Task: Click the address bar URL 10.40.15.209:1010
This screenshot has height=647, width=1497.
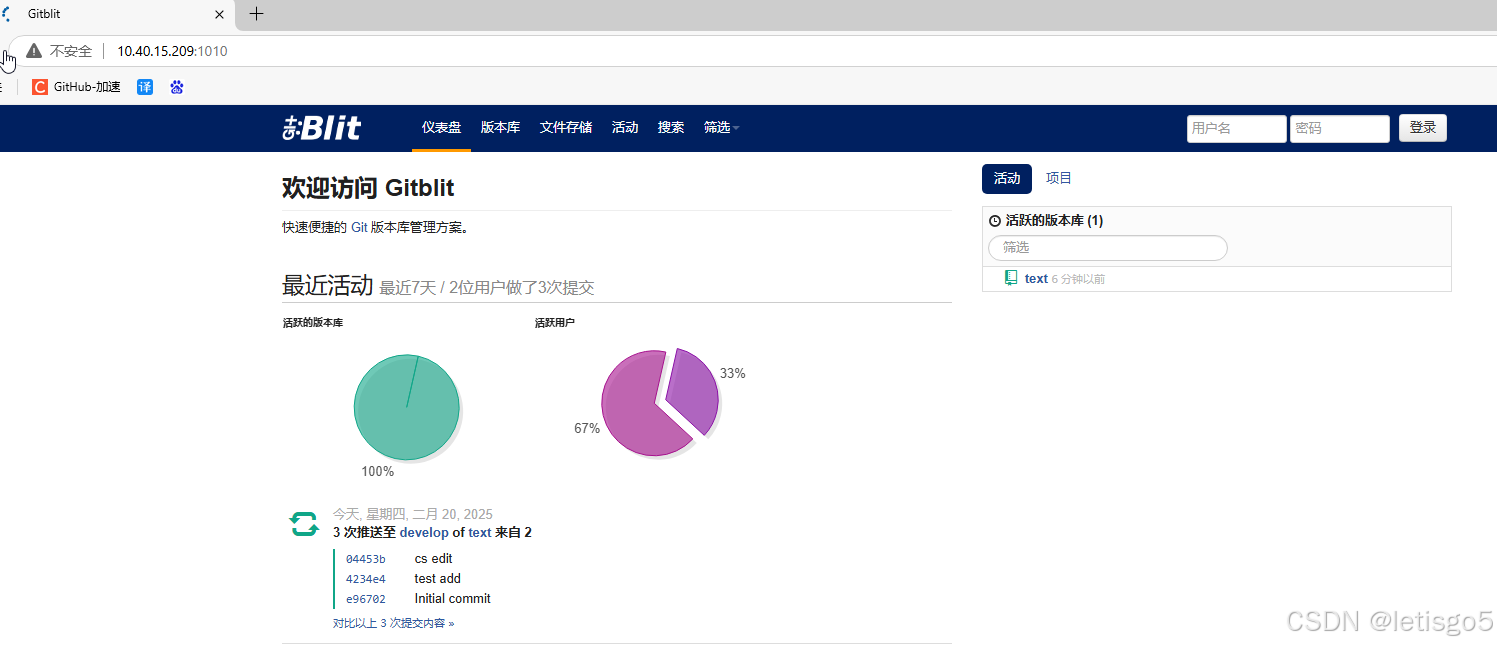Action: point(172,51)
